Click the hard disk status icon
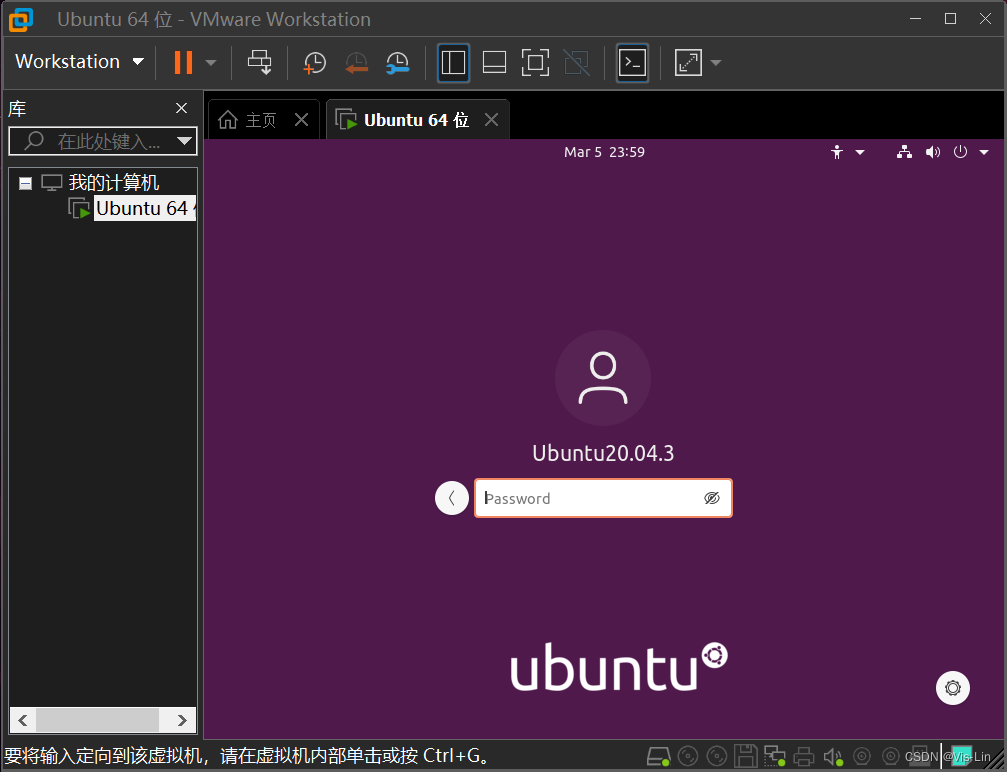This screenshot has width=1007, height=772. pos(658,757)
